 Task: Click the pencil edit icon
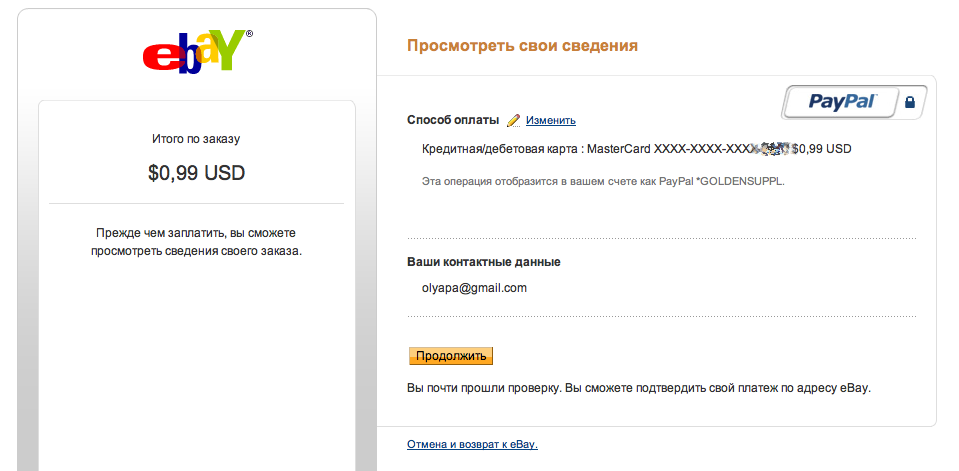pyautogui.click(x=514, y=120)
